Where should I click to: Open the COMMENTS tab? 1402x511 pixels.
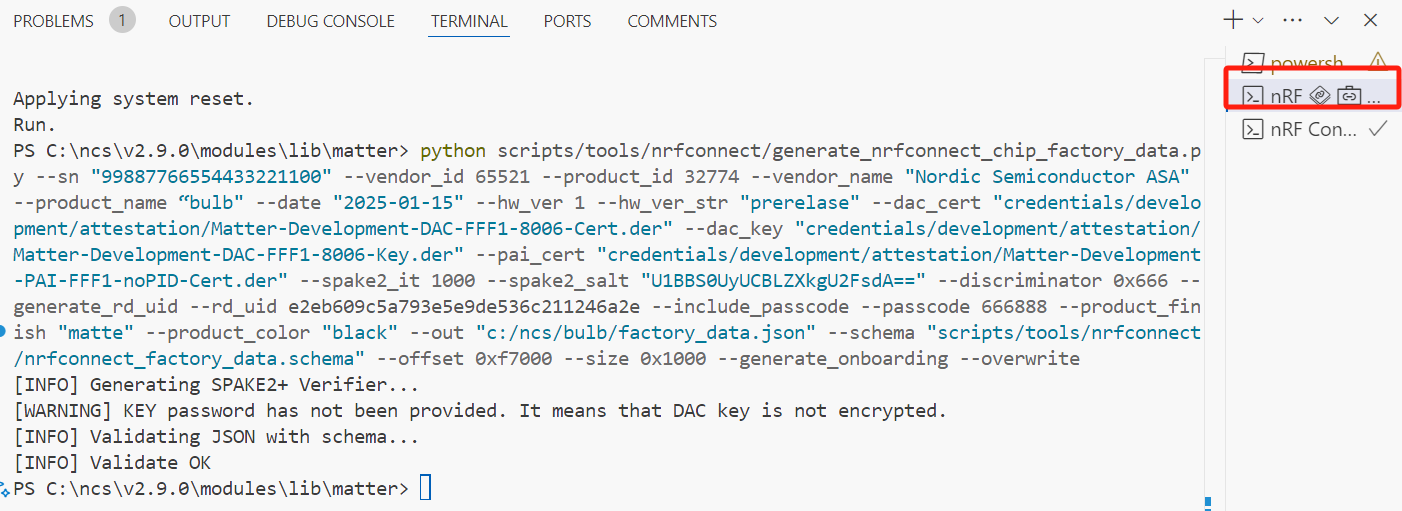(672, 21)
